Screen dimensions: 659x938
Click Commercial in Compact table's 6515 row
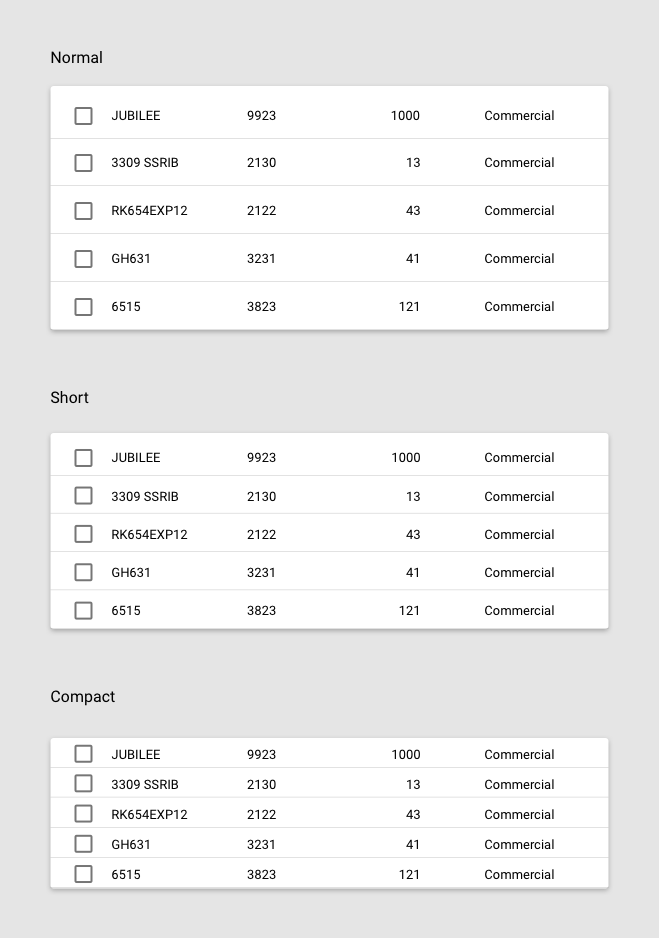tap(519, 875)
